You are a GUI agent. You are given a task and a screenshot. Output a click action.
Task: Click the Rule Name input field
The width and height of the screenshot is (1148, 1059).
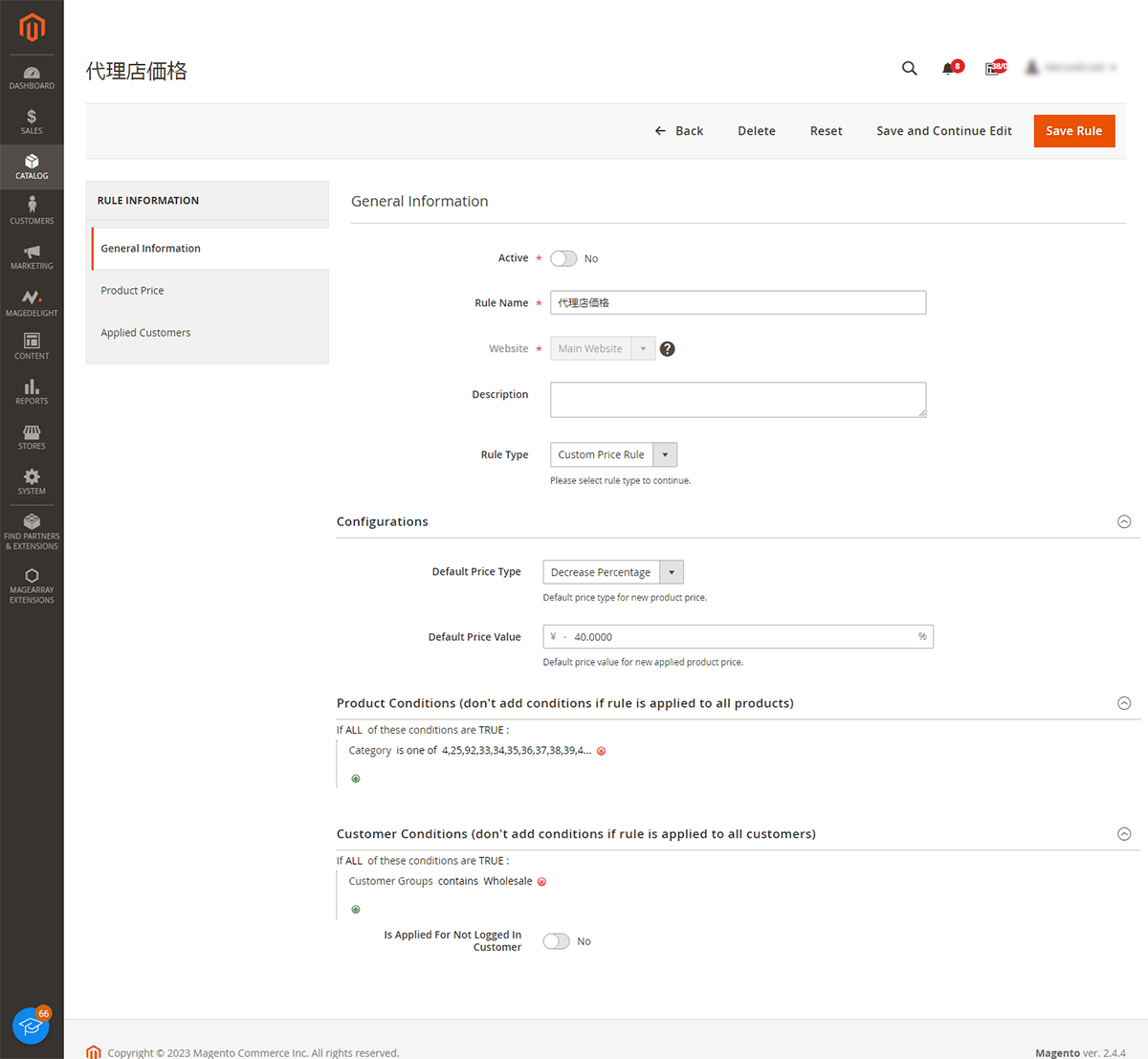point(738,302)
